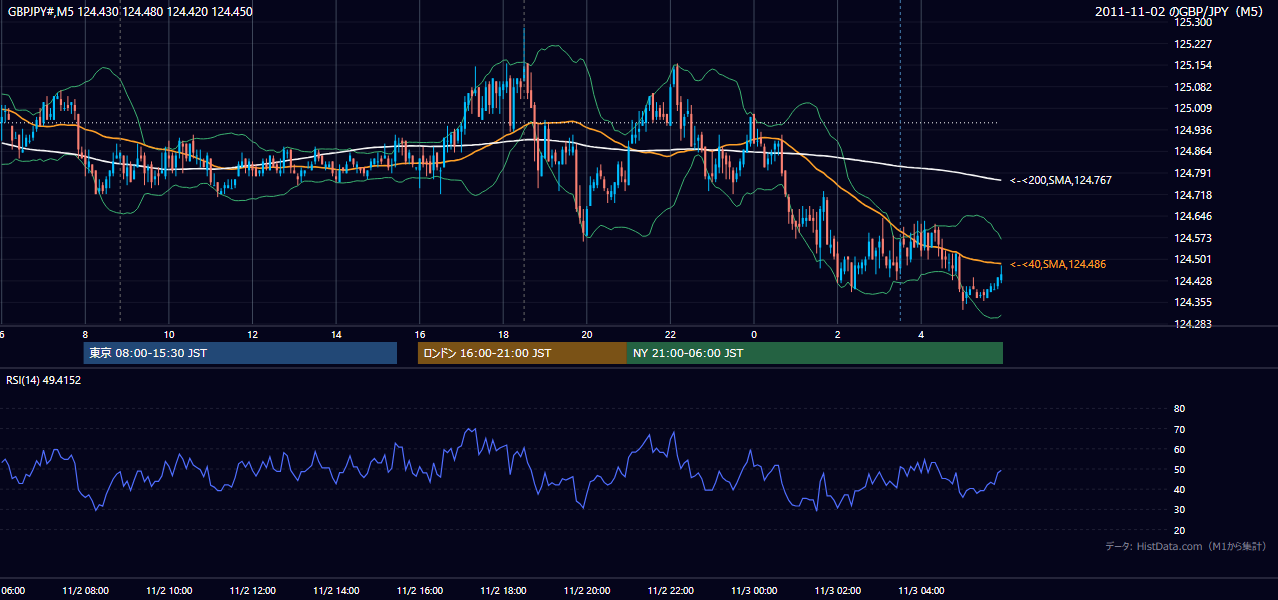Screen dimensions: 1278x600
Task: Click RSI scale value 80
Action: [1179, 409]
